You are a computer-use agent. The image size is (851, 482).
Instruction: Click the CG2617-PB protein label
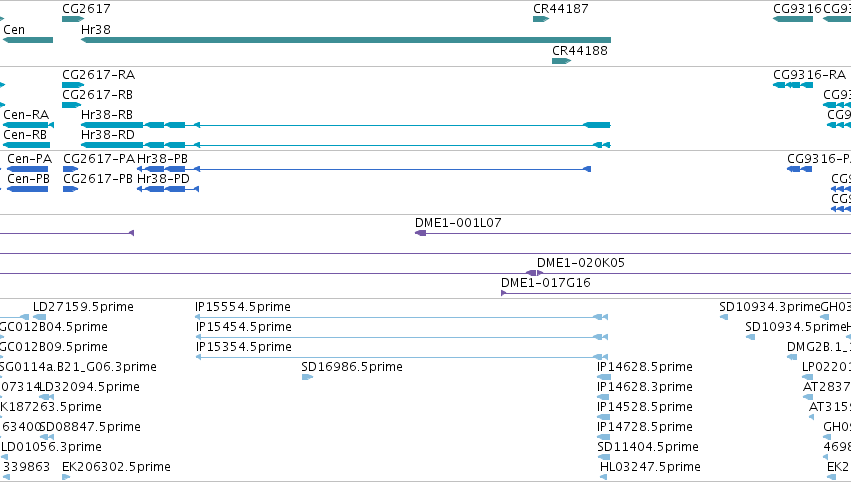tap(98, 179)
